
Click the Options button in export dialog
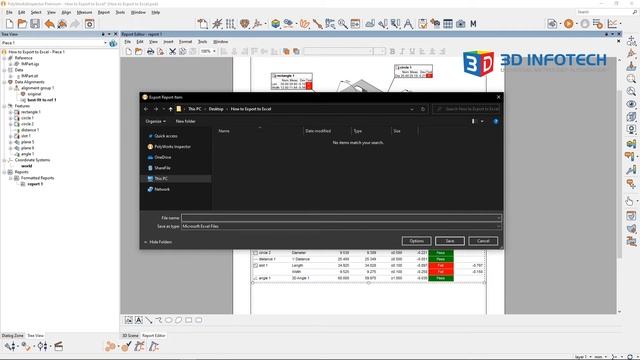point(416,241)
